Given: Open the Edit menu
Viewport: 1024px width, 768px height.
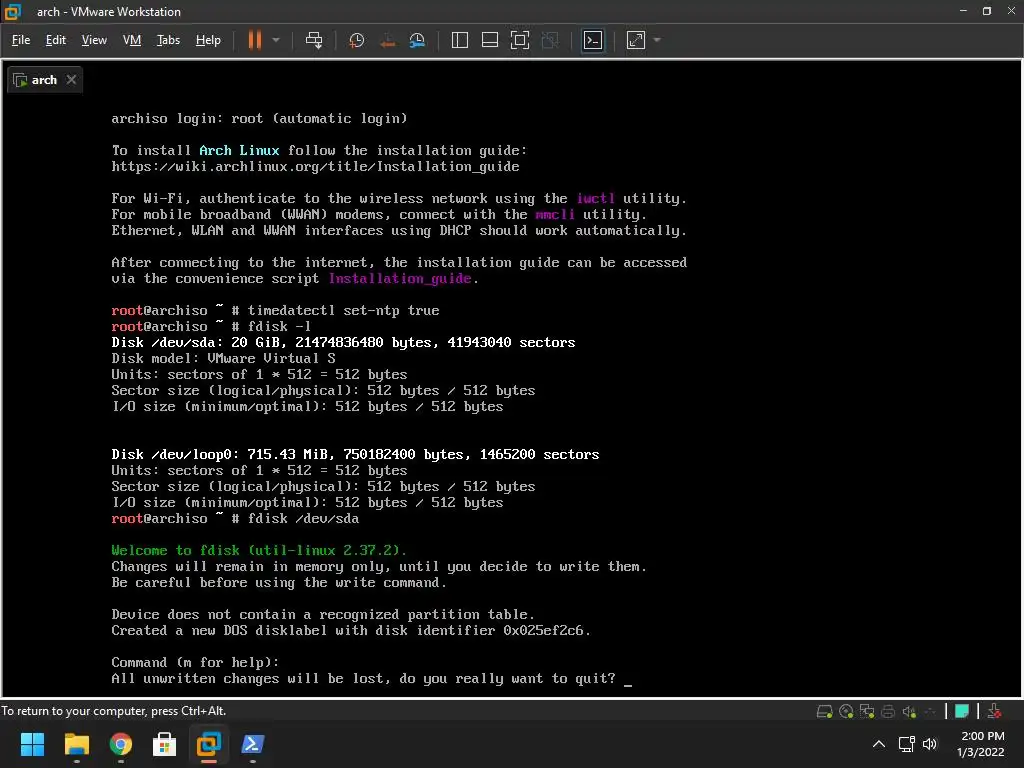Looking at the screenshot, I should (x=56, y=40).
